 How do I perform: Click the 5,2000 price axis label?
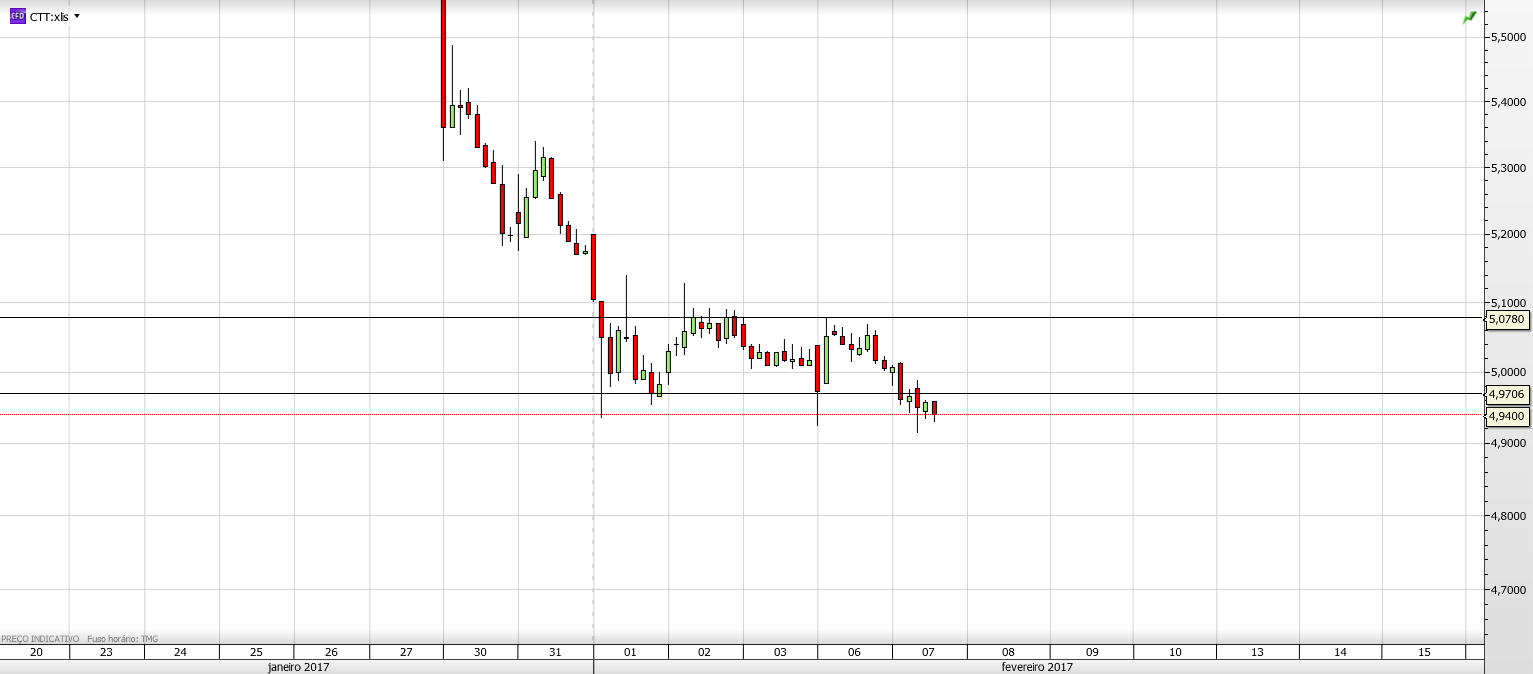1507,234
